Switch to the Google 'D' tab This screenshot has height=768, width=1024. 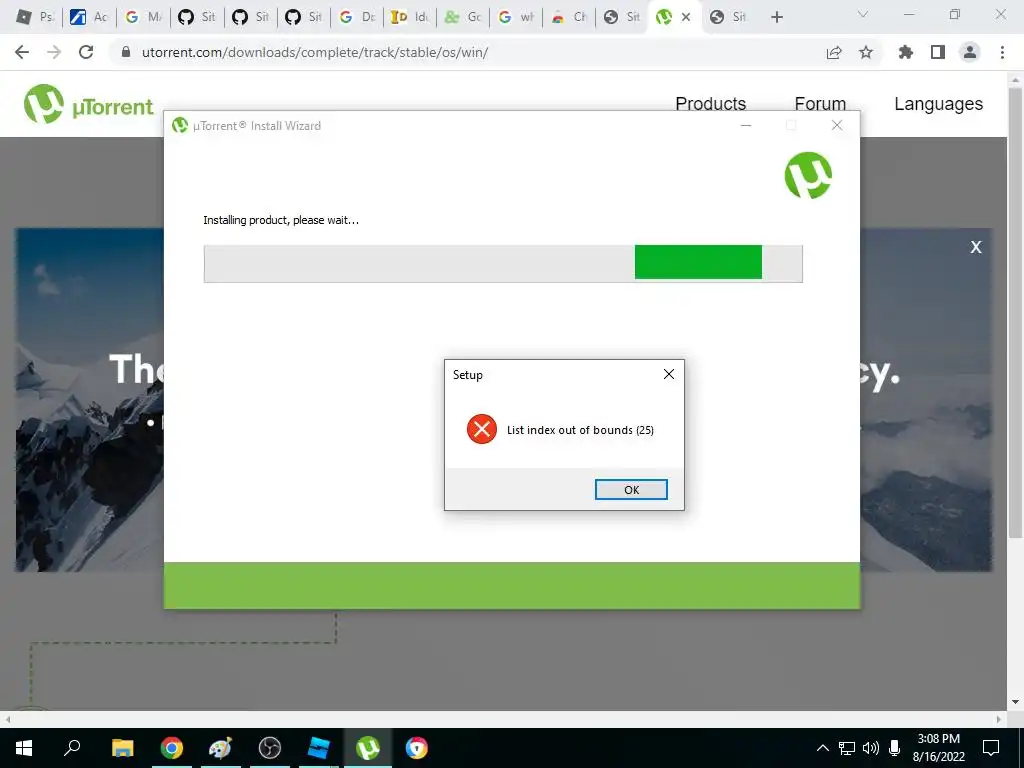point(357,17)
